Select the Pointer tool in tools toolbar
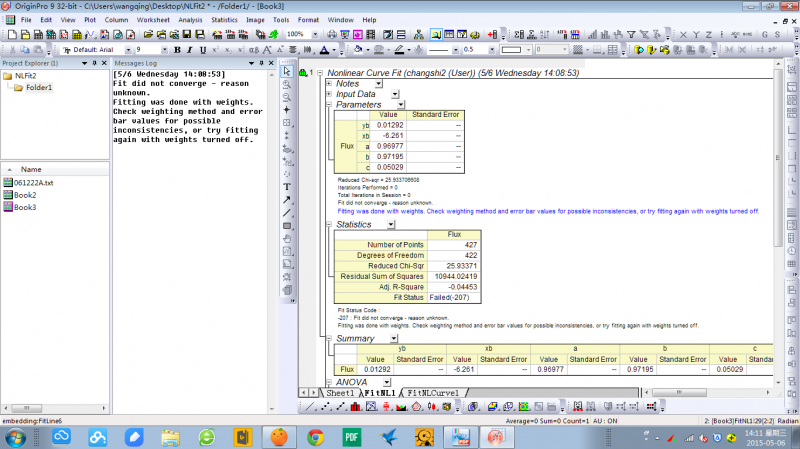Image resolution: width=800 pixels, height=449 pixels. [x=287, y=72]
